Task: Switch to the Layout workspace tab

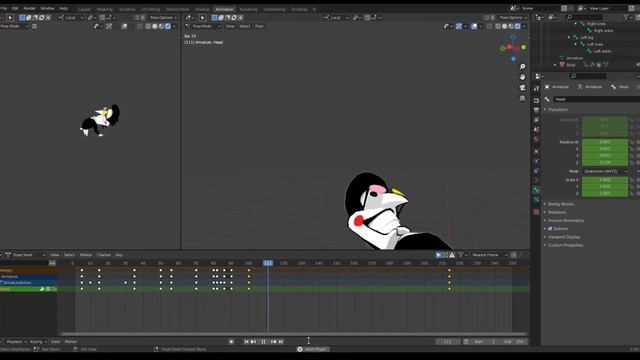Action: pyautogui.click(x=84, y=9)
